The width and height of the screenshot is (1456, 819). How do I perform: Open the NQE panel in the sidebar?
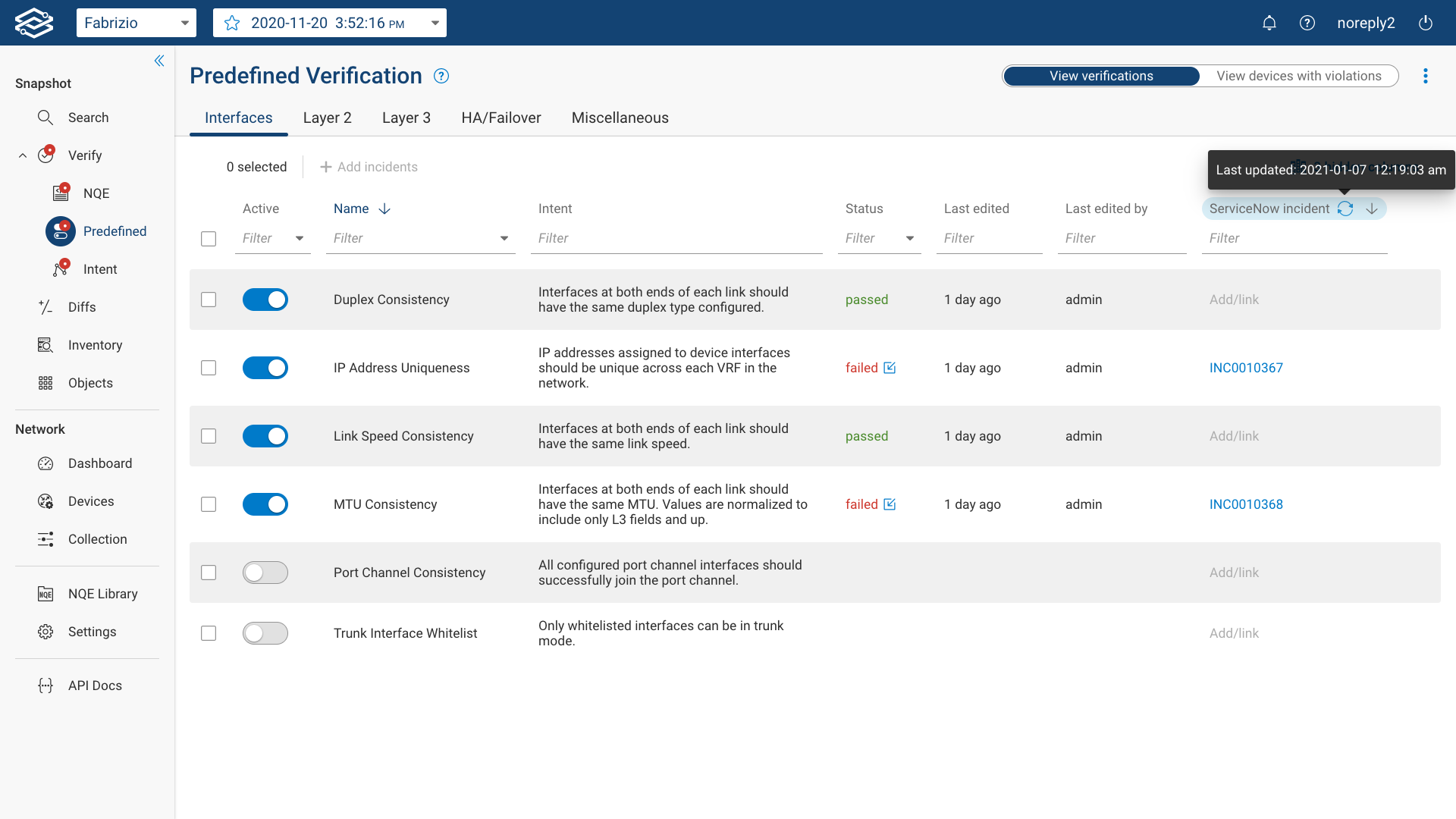[95, 193]
